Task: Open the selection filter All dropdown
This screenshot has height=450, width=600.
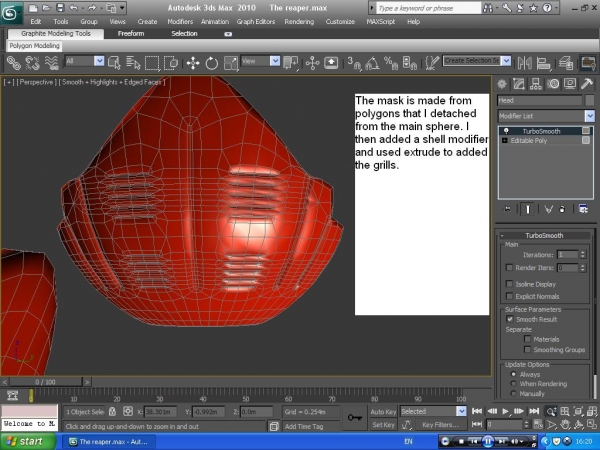Action: point(99,61)
